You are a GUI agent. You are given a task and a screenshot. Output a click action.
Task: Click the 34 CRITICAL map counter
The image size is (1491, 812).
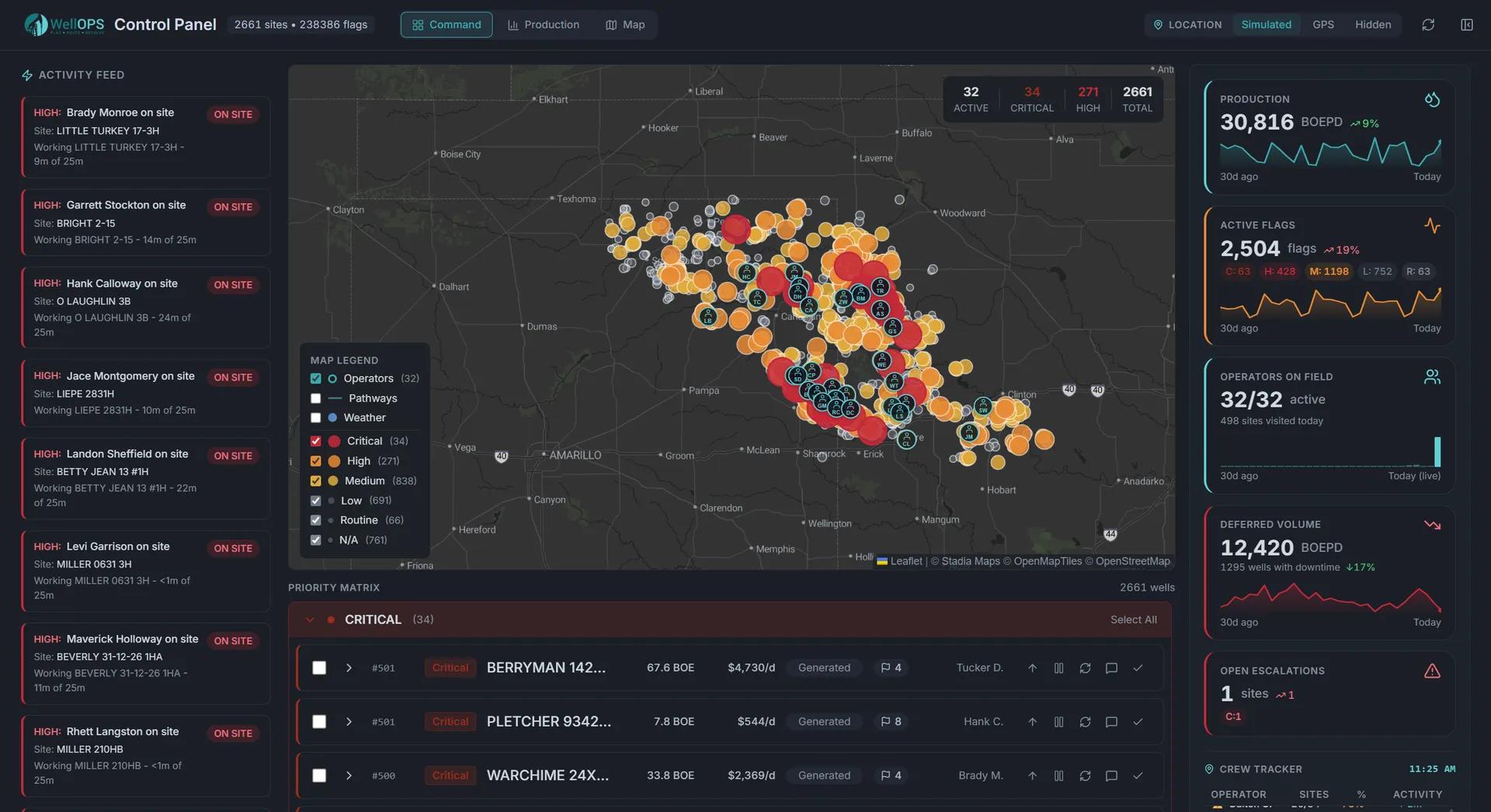pyautogui.click(x=1031, y=99)
